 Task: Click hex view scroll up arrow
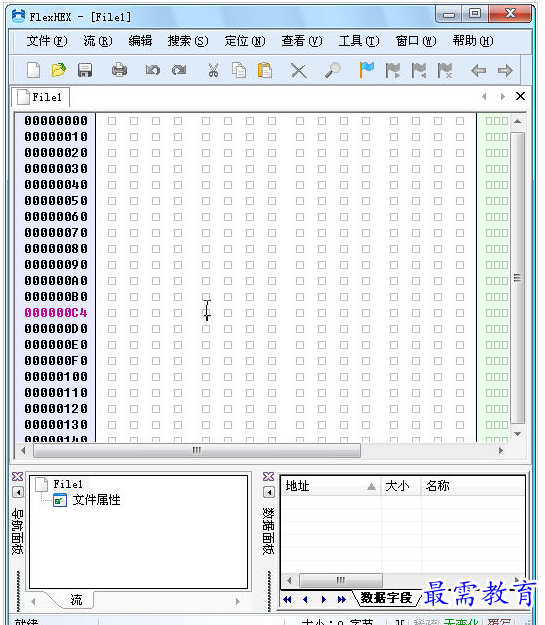point(517,121)
